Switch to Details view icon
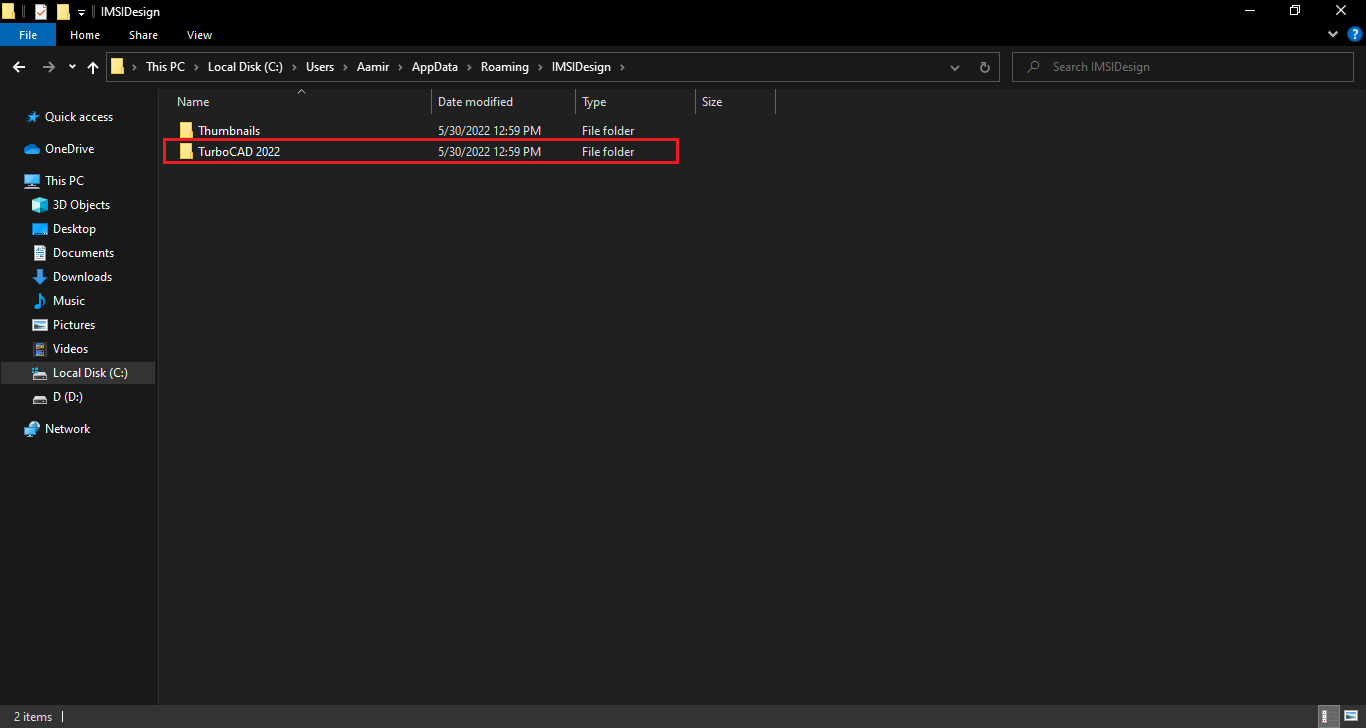 (x=1328, y=717)
